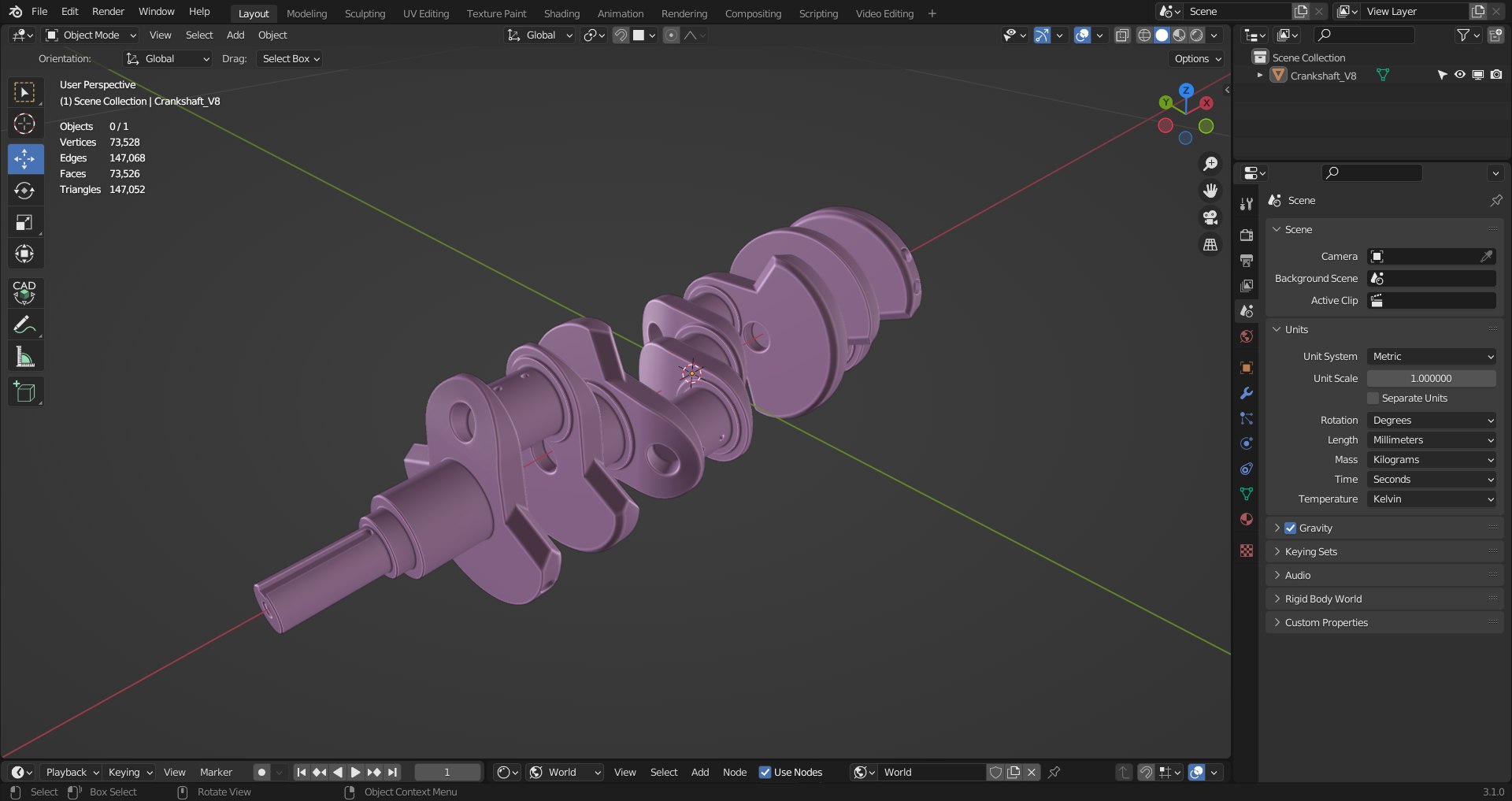Image resolution: width=1512 pixels, height=801 pixels.
Task: Play the animation forward
Action: (355, 773)
